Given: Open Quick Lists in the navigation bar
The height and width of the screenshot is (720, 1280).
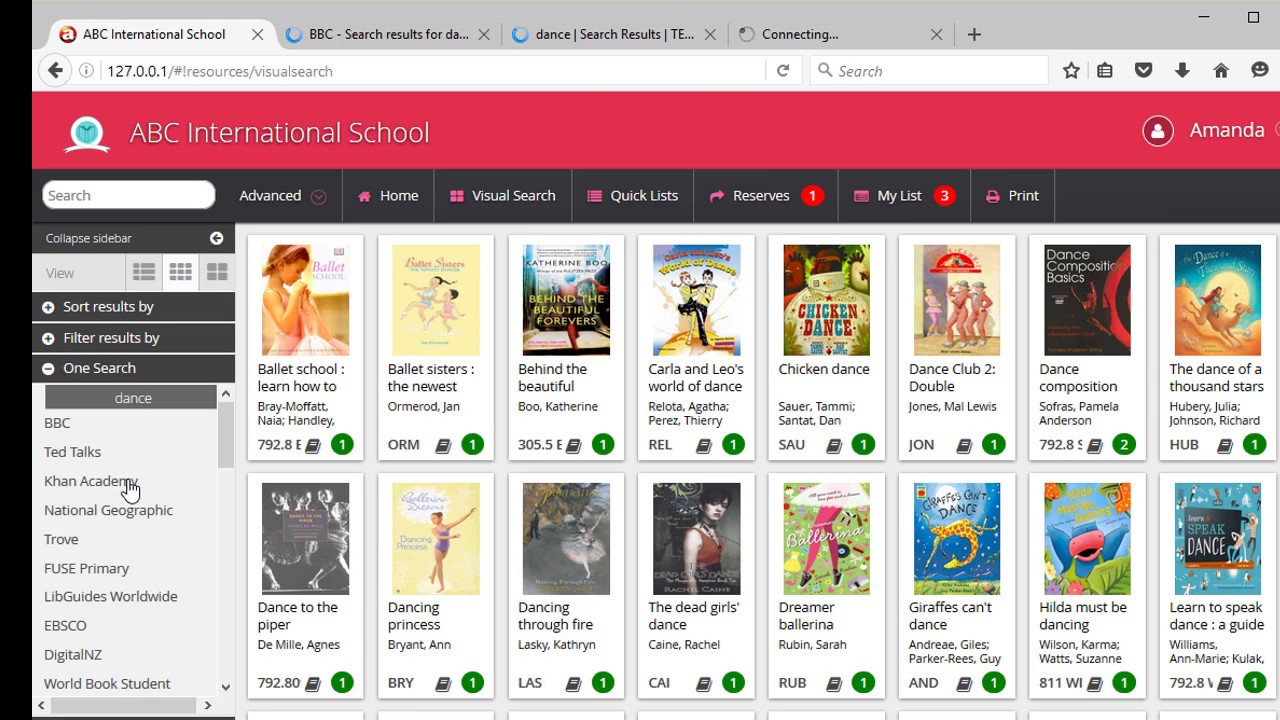Looking at the screenshot, I should 632,196.
